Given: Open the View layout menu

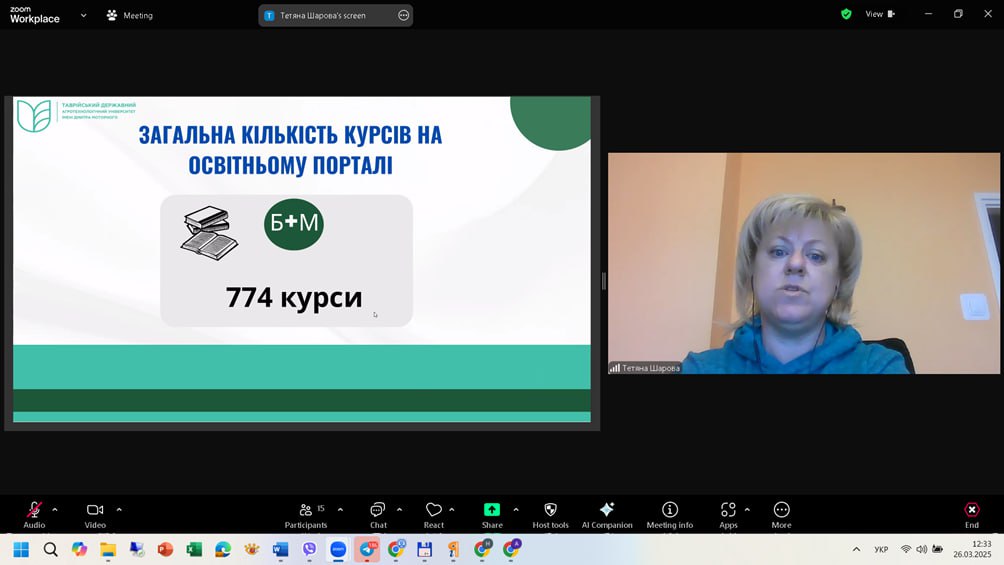Looking at the screenshot, I should pyautogui.click(x=880, y=14).
